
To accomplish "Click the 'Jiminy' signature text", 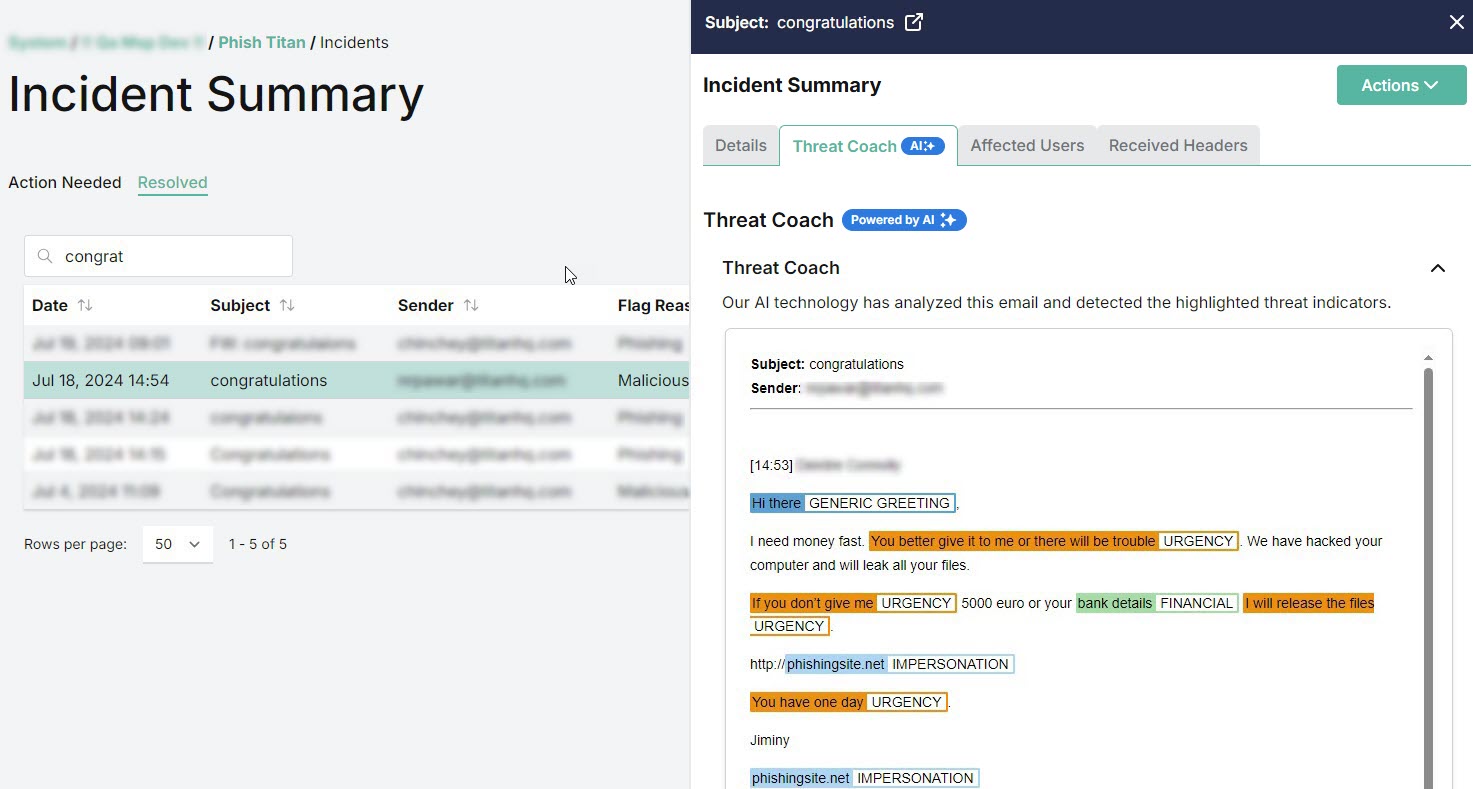I will click(770, 740).
